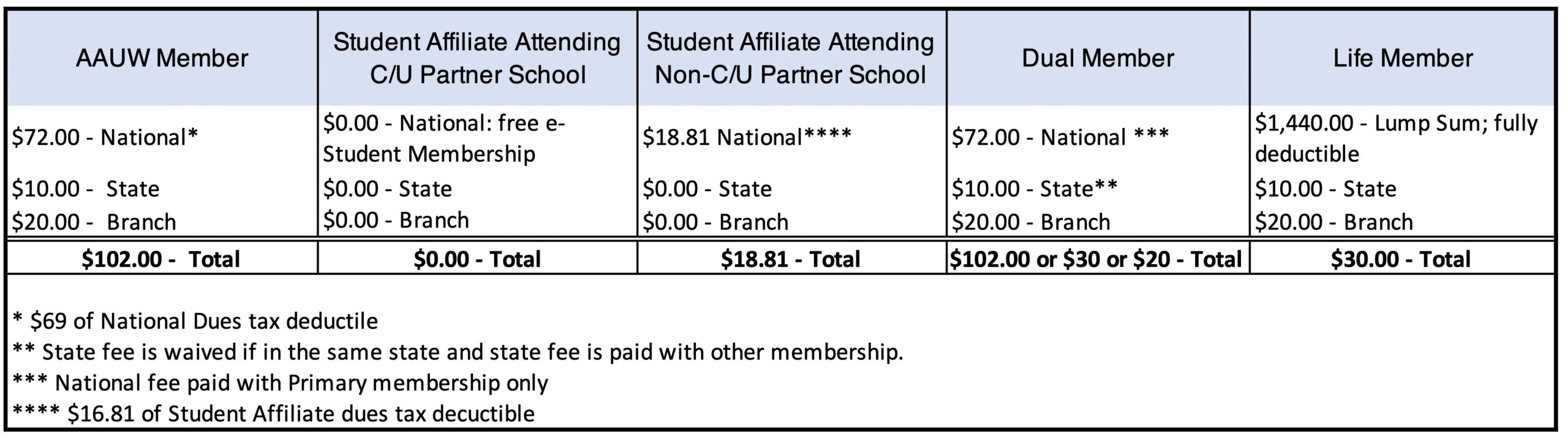Image resolution: width=1568 pixels, height=446 pixels.
Task: Select the $0.00 Total cell
Action: 477,259
